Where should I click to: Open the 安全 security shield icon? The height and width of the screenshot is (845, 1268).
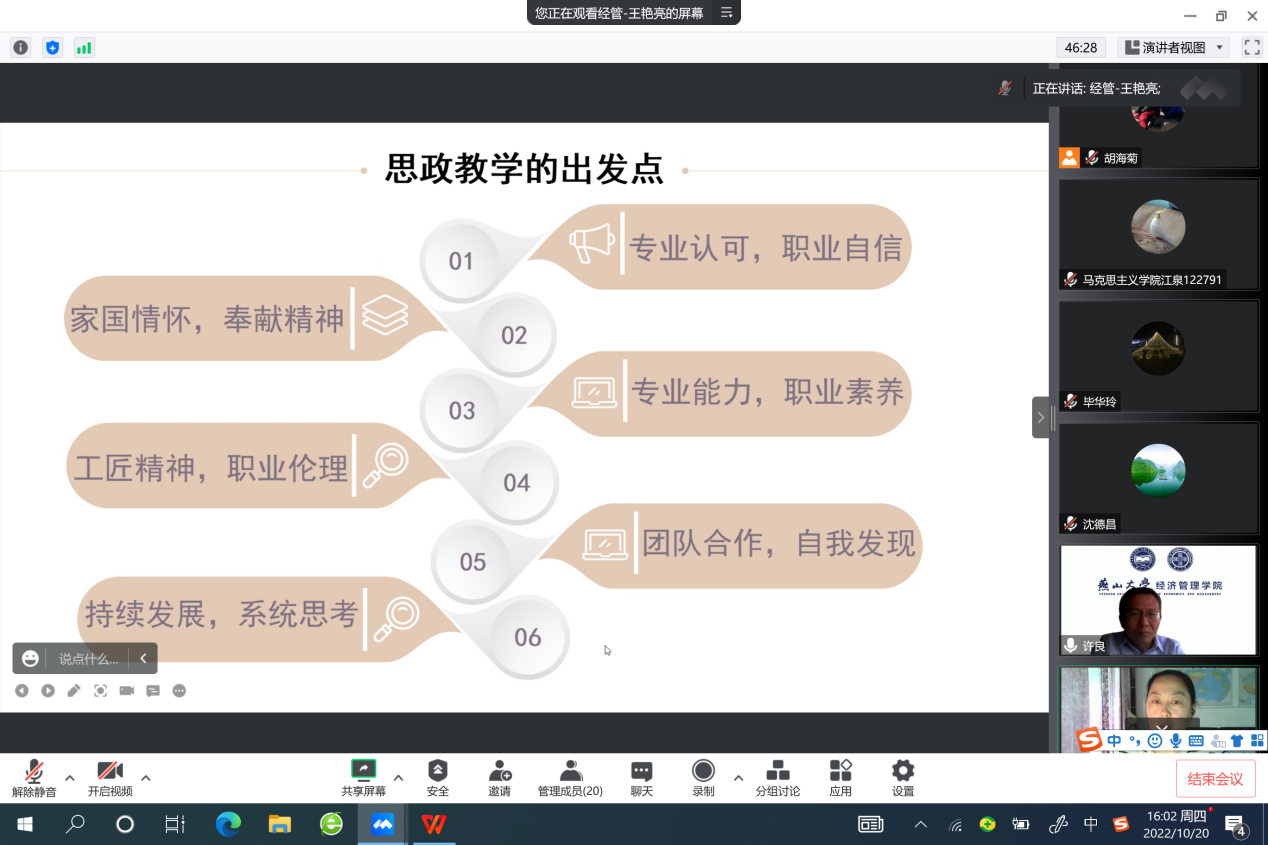437,777
